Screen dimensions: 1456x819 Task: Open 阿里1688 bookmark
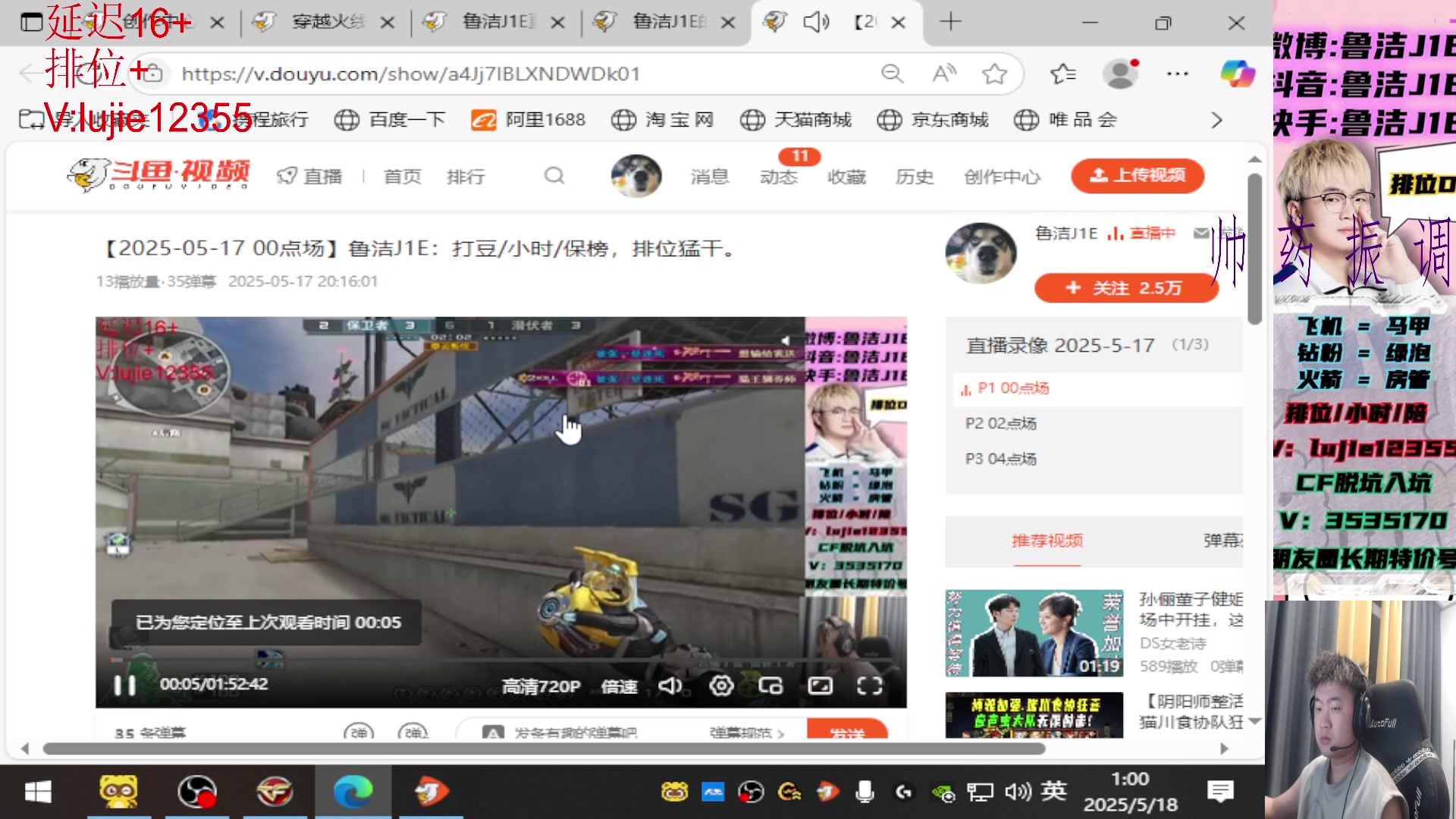tap(528, 120)
